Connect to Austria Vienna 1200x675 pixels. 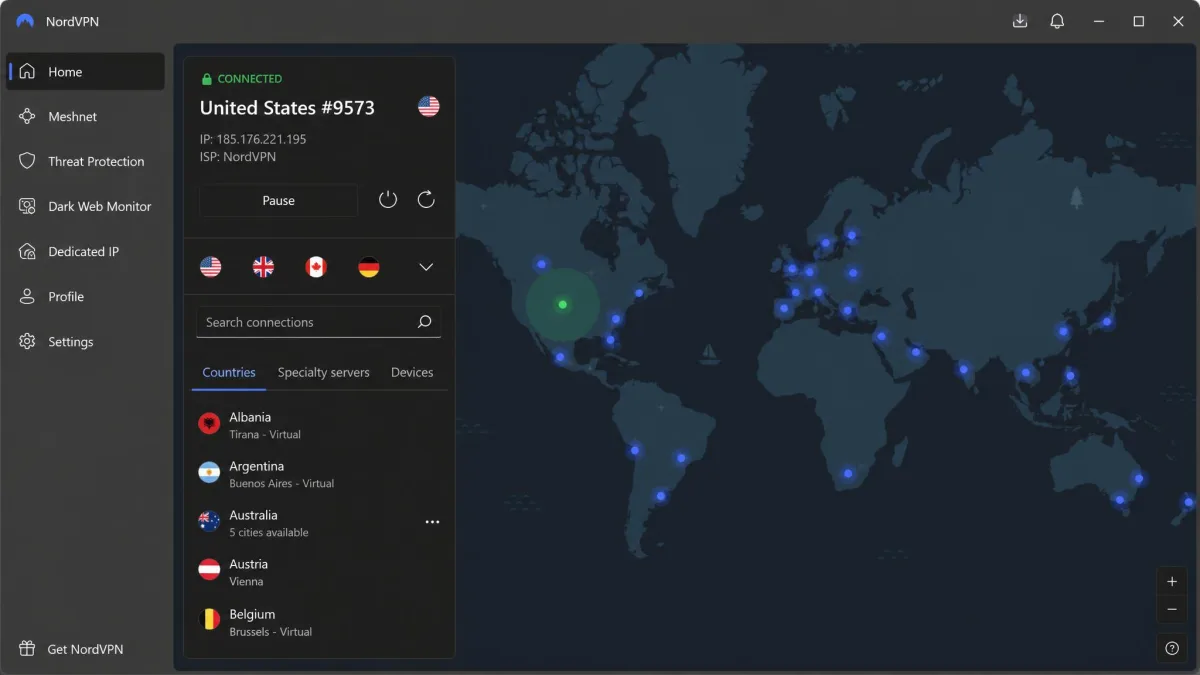tap(319, 572)
